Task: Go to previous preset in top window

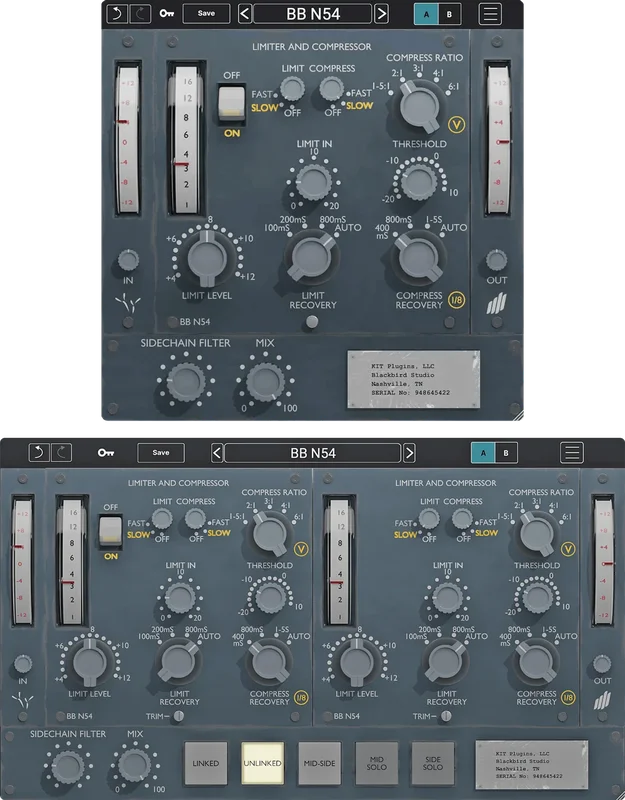Action: pyautogui.click(x=245, y=14)
